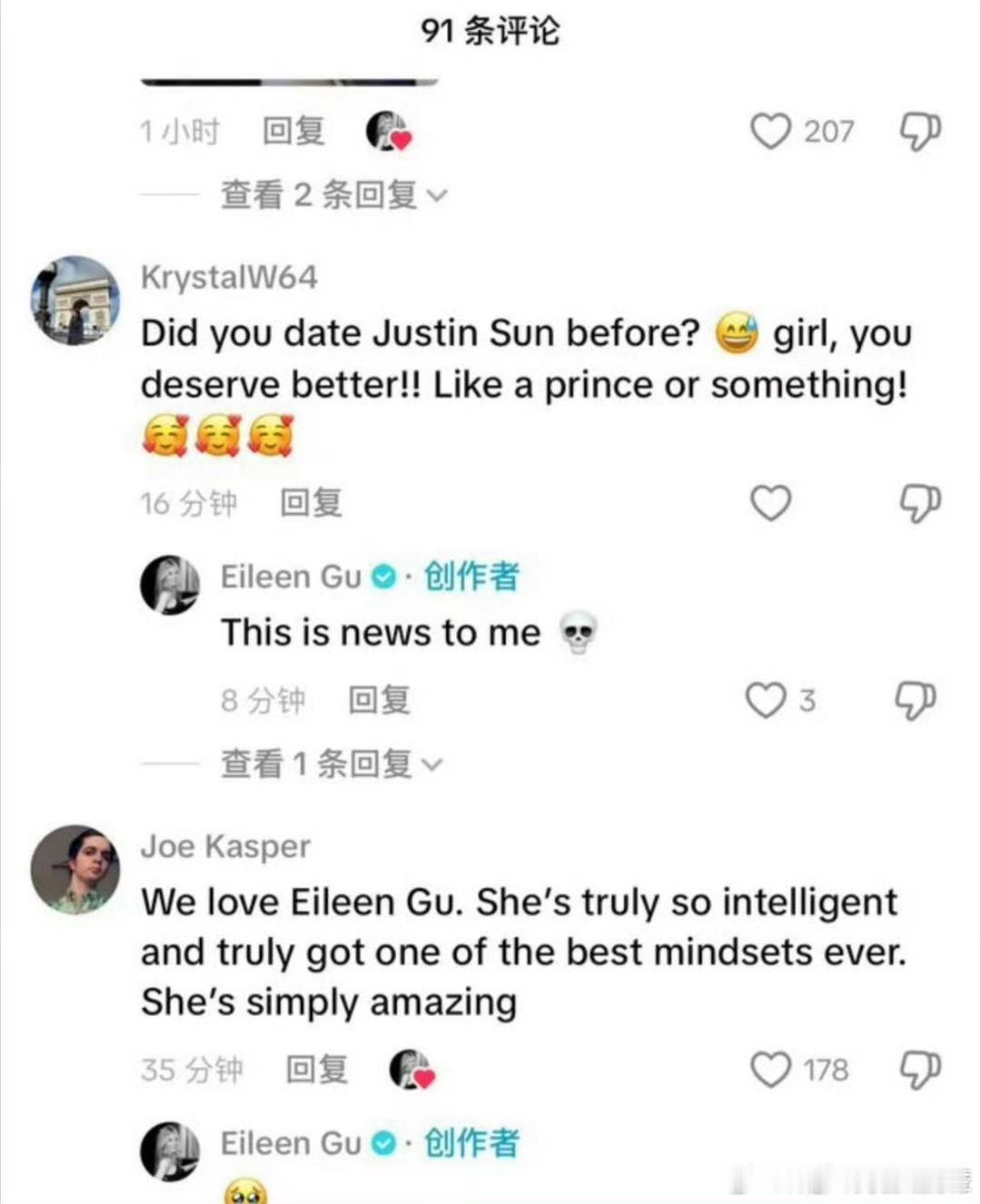Reply to Joe Kasper's comment via 回复
The width and height of the screenshot is (981, 1204).
coord(316,1070)
